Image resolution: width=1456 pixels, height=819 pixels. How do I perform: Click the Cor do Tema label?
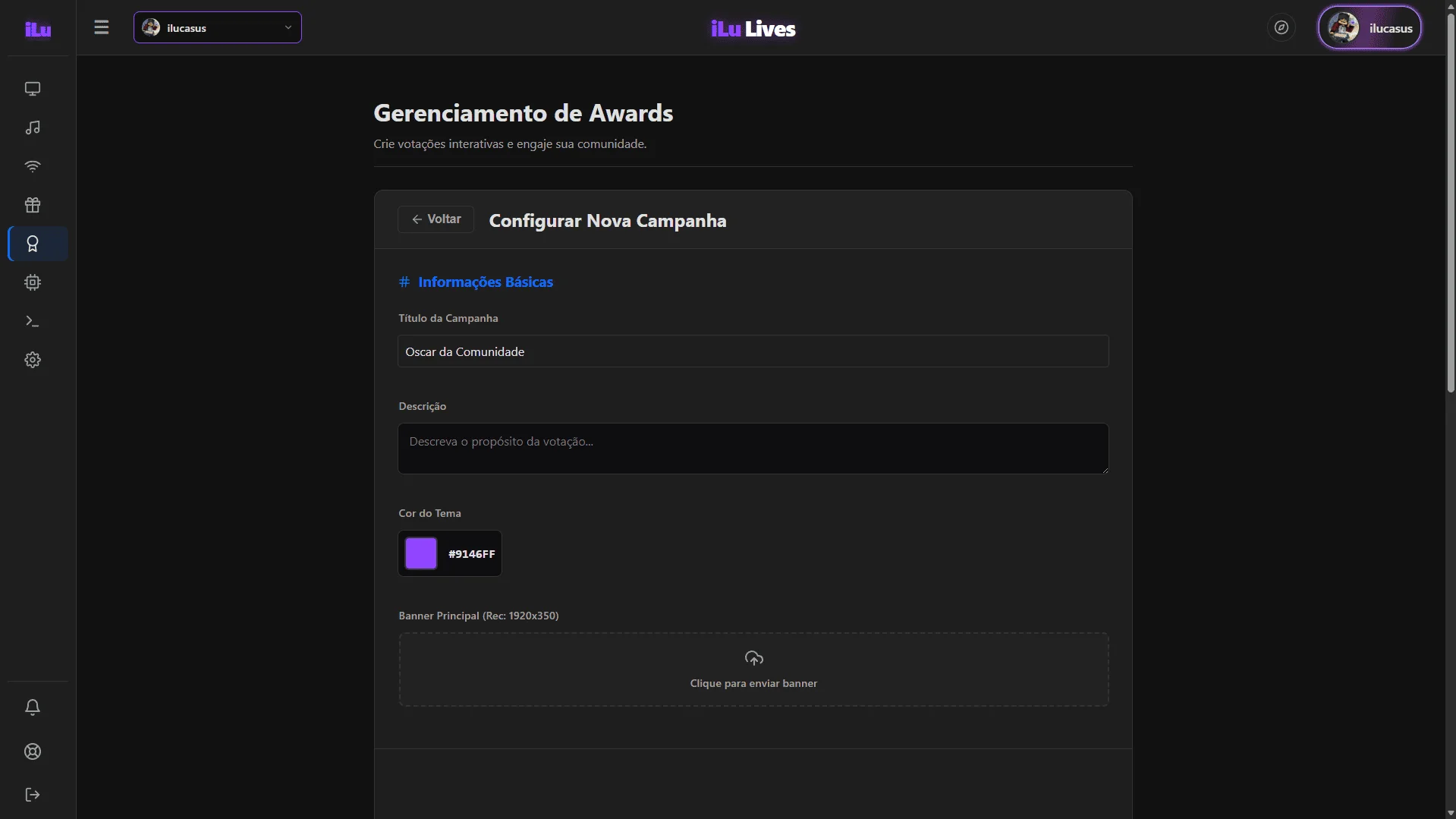tap(429, 513)
